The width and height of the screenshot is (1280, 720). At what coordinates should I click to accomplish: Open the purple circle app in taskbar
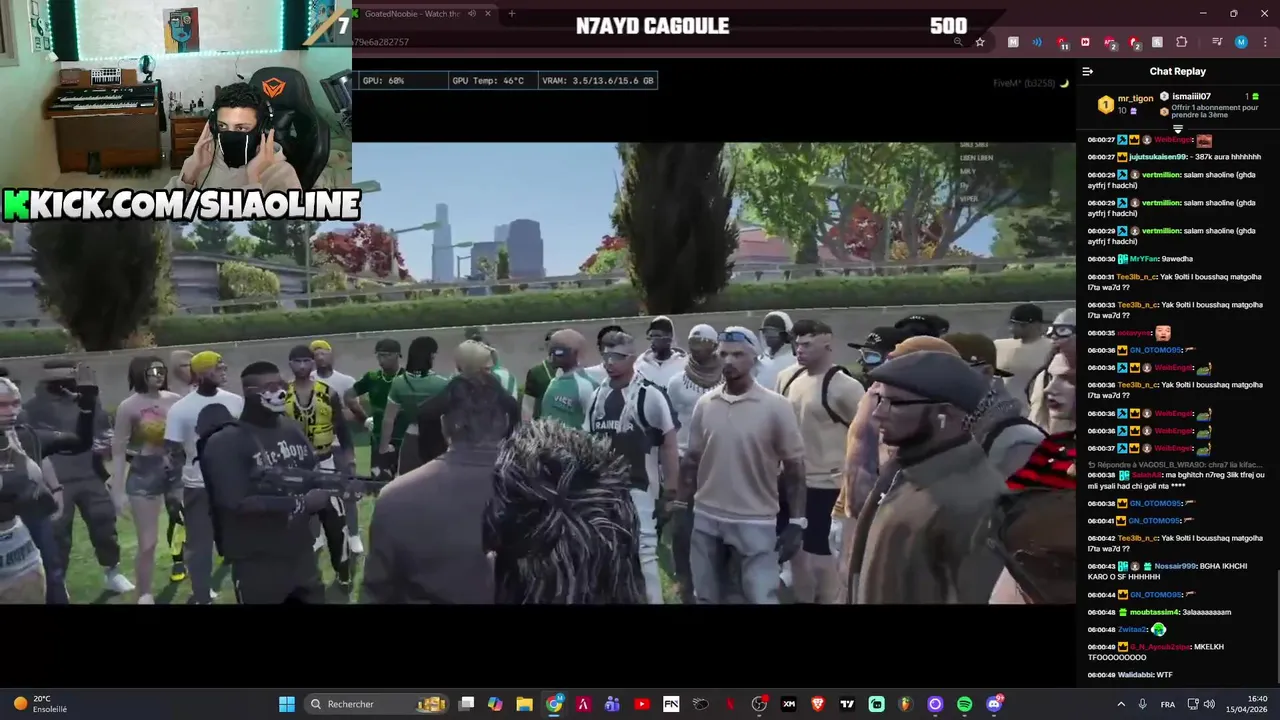click(x=935, y=704)
